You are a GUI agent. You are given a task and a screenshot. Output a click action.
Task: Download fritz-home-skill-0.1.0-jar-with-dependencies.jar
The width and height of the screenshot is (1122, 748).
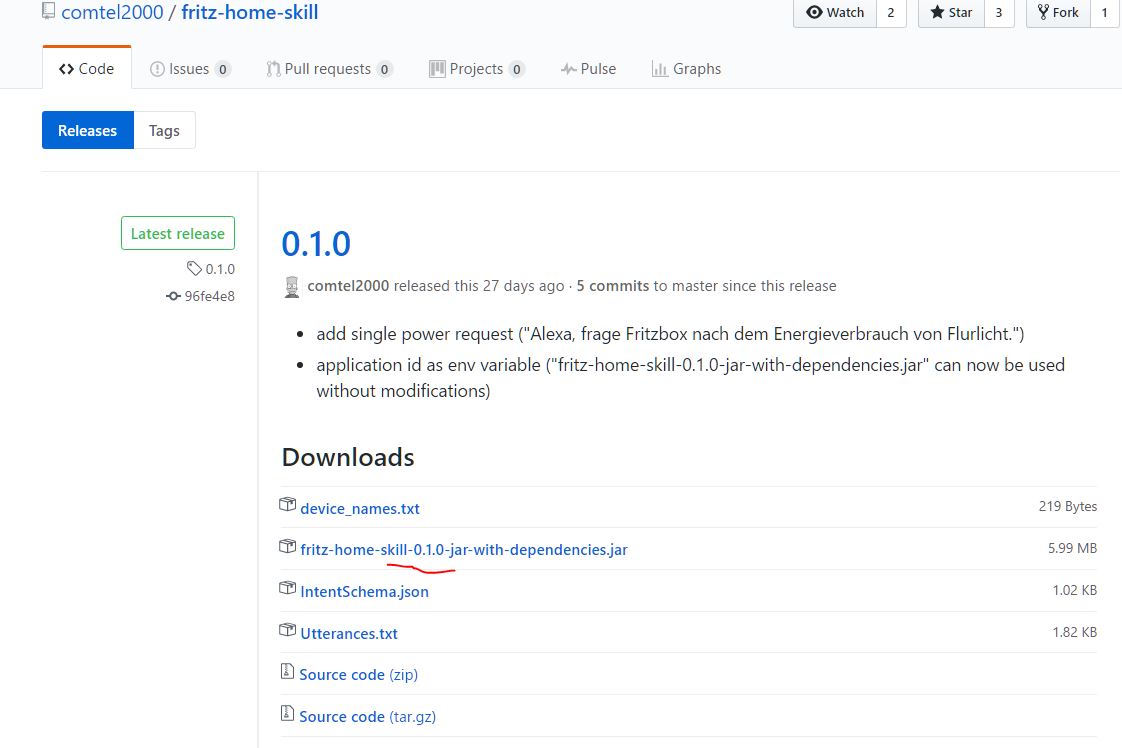[464, 550]
